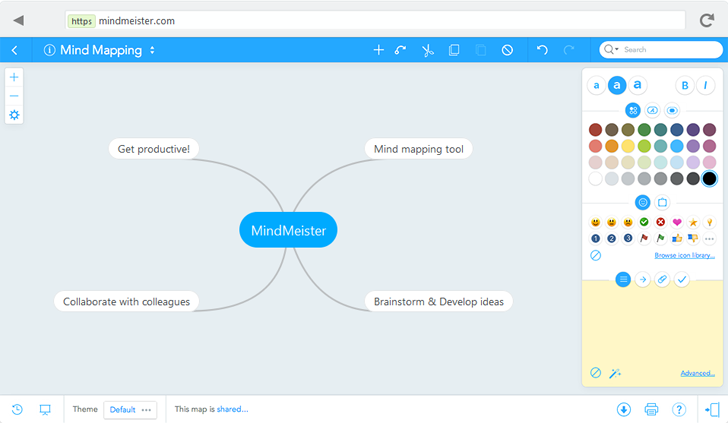Open theme more options ellipsis
This screenshot has height=423, width=728.
point(147,410)
